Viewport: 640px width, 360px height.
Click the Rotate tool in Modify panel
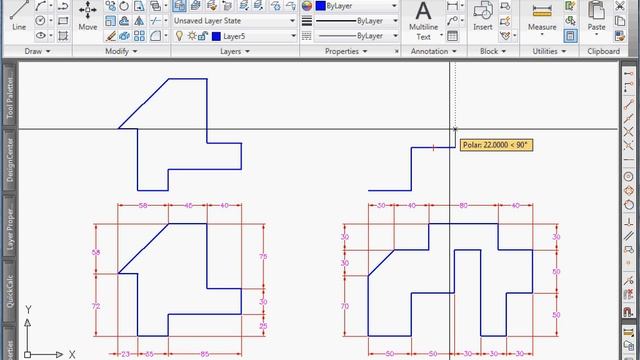pos(124,6)
